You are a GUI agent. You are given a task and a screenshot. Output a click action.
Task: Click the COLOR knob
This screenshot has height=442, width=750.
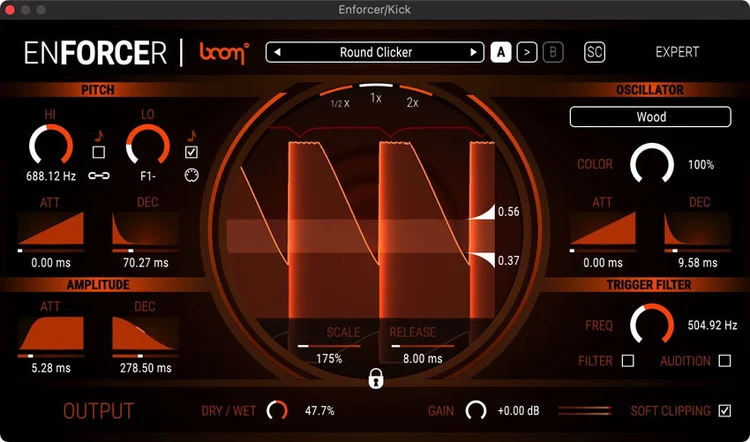651,164
